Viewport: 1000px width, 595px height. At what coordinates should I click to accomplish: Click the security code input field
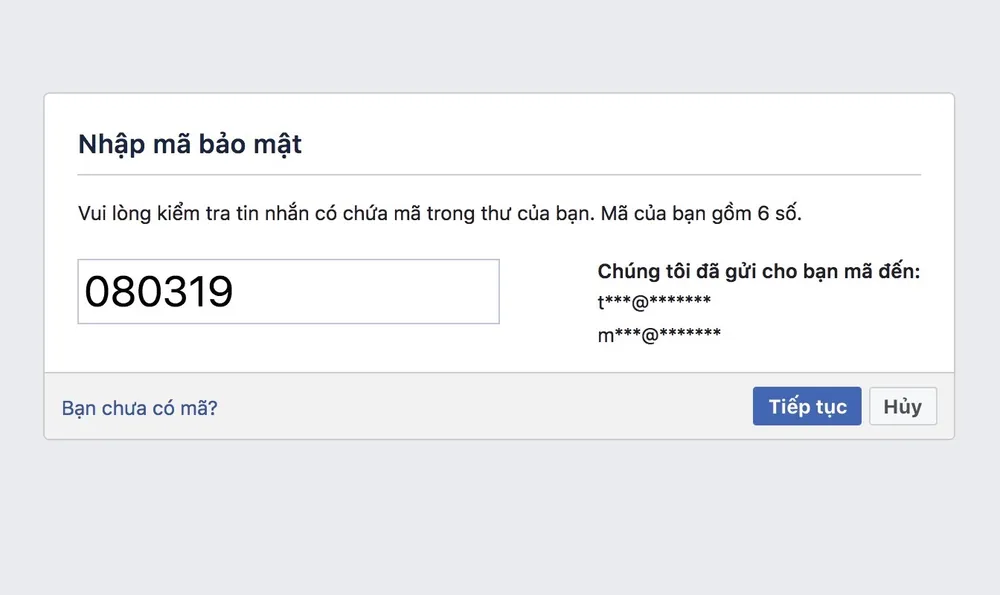288,291
